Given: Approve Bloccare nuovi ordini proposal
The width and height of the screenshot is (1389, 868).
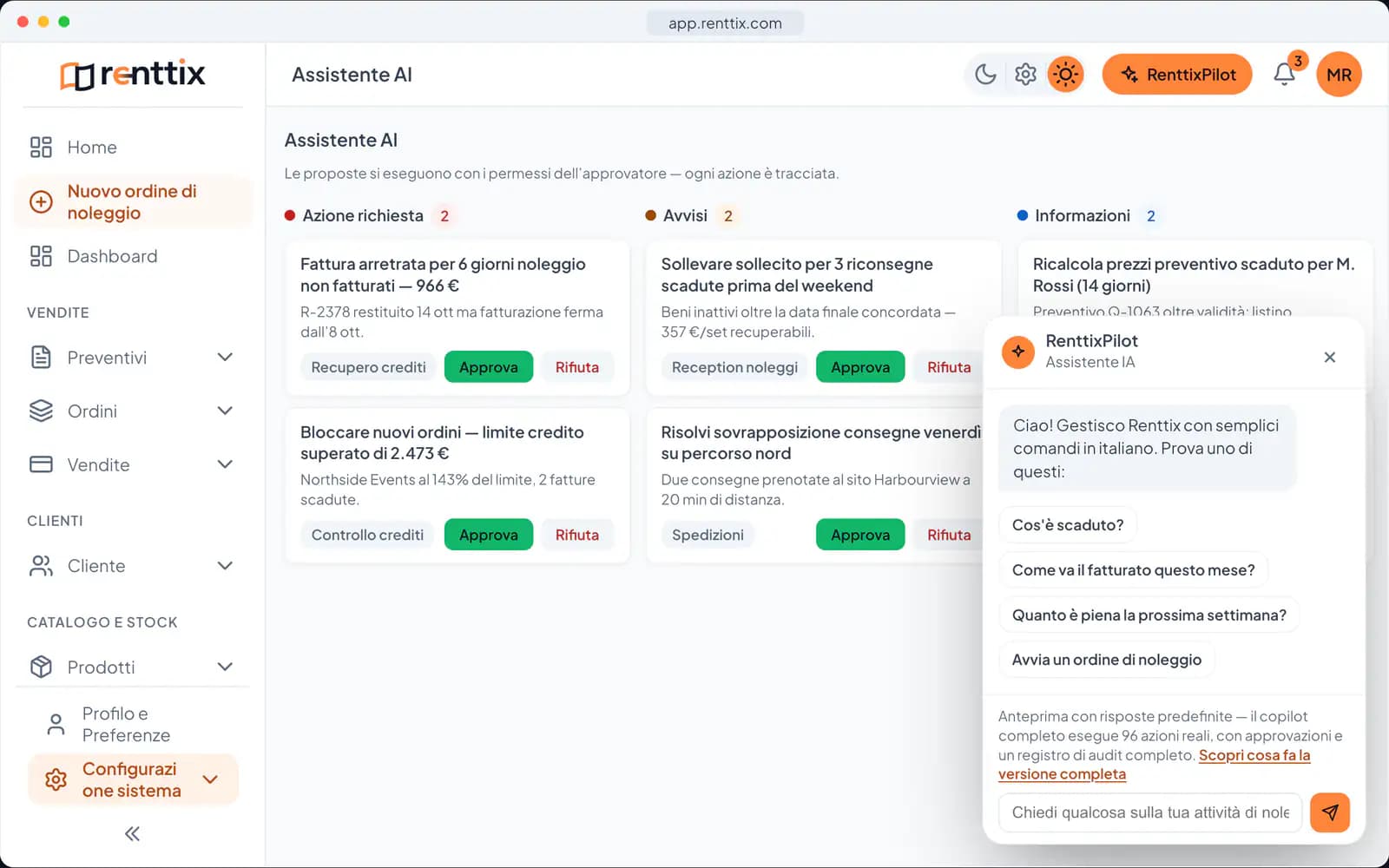Looking at the screenshot, I should point(489,536).
